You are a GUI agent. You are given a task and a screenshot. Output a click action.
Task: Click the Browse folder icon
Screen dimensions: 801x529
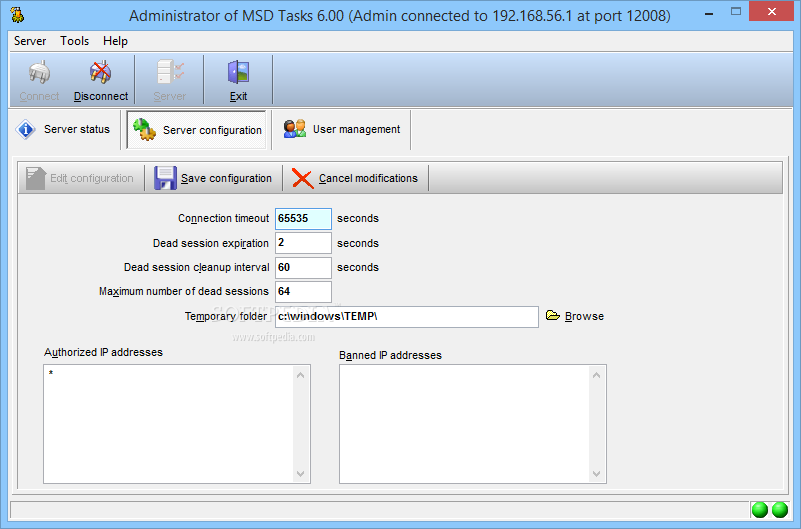click(x=553, y=315)
